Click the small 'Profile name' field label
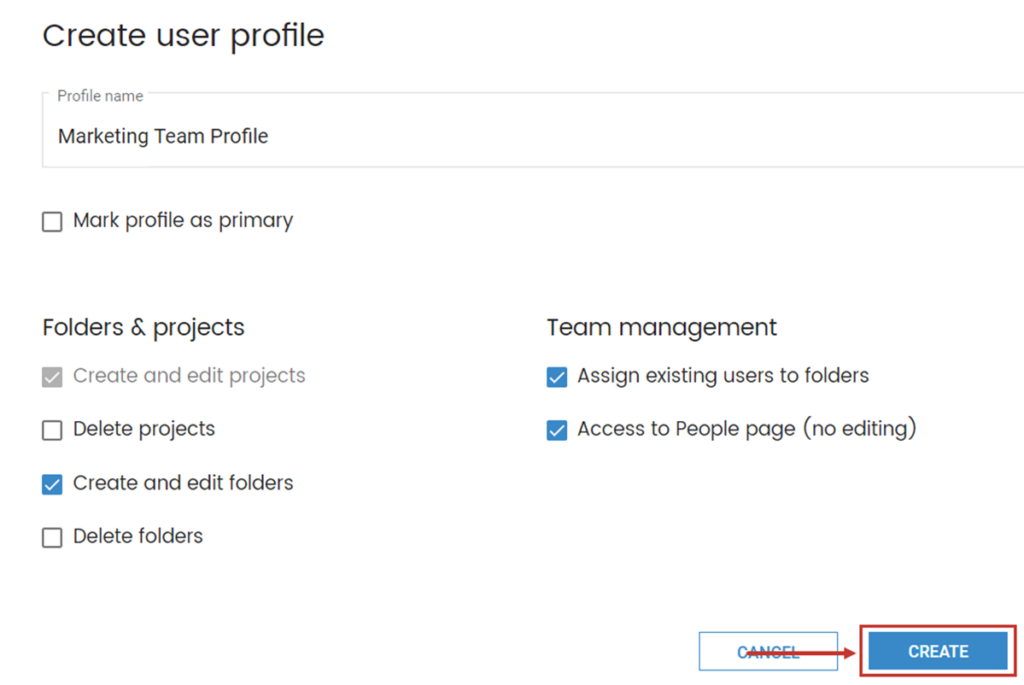Viewport: 1024px width, 685px height. [100, 96]
